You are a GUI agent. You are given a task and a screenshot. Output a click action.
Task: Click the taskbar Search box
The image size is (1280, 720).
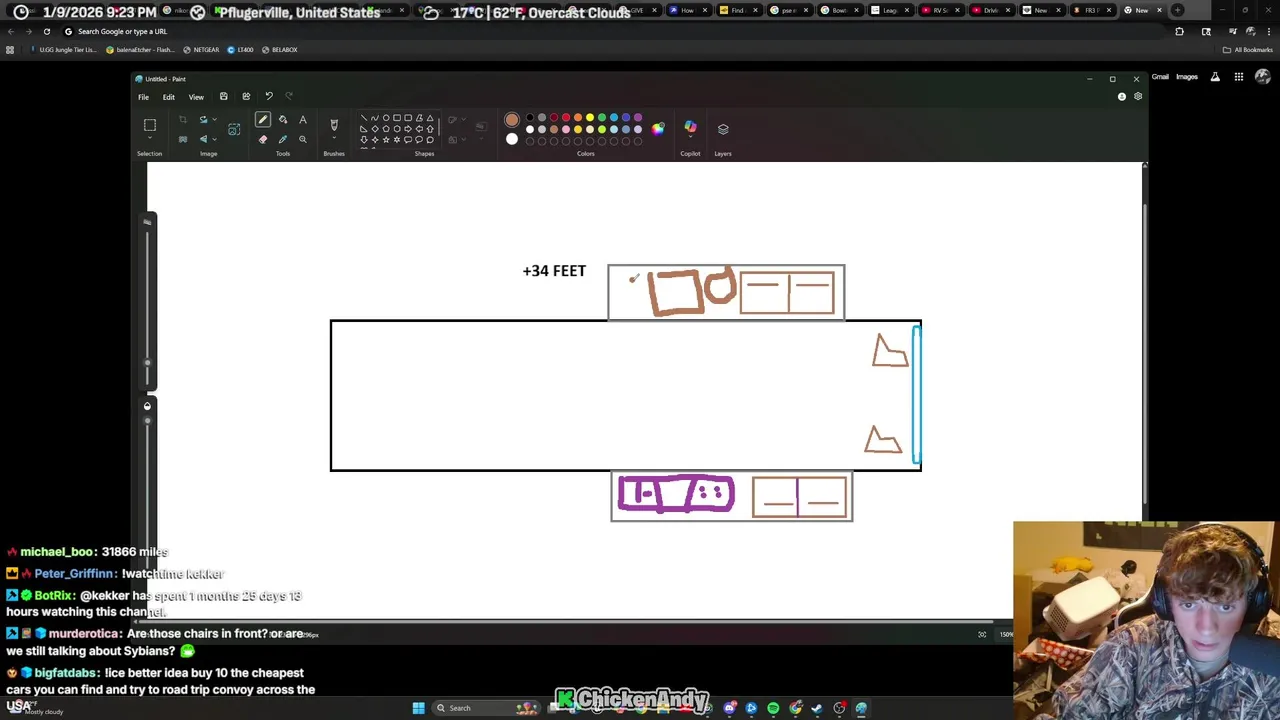pos(486,708)
